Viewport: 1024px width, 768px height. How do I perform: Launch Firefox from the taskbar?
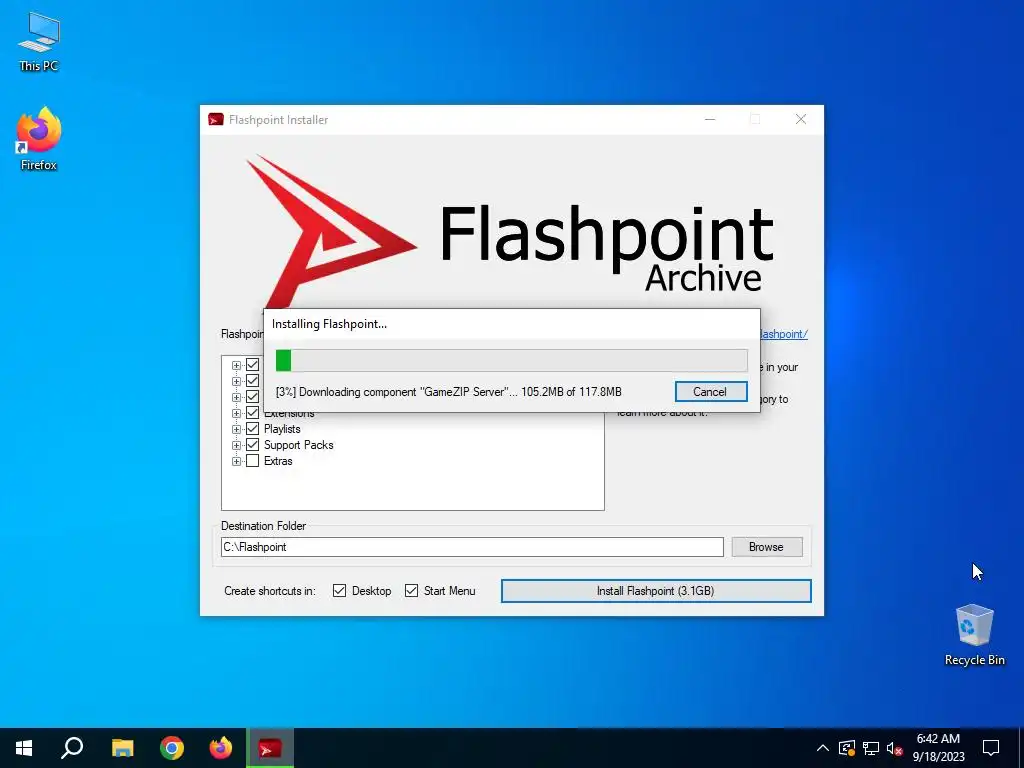221,748
